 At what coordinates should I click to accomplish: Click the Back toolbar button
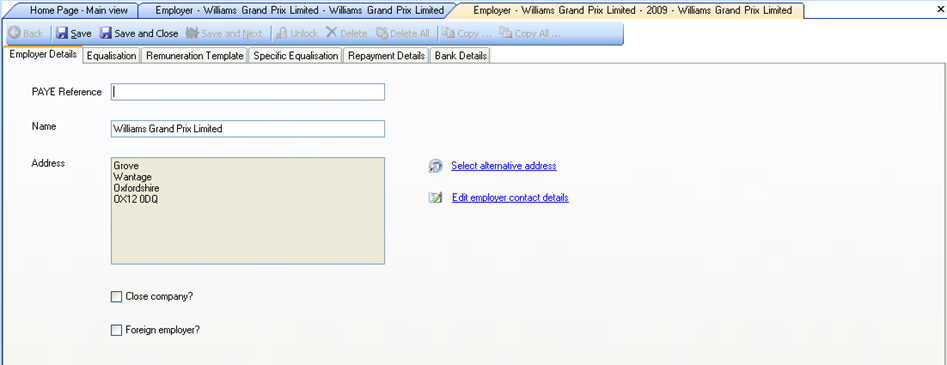25,33
